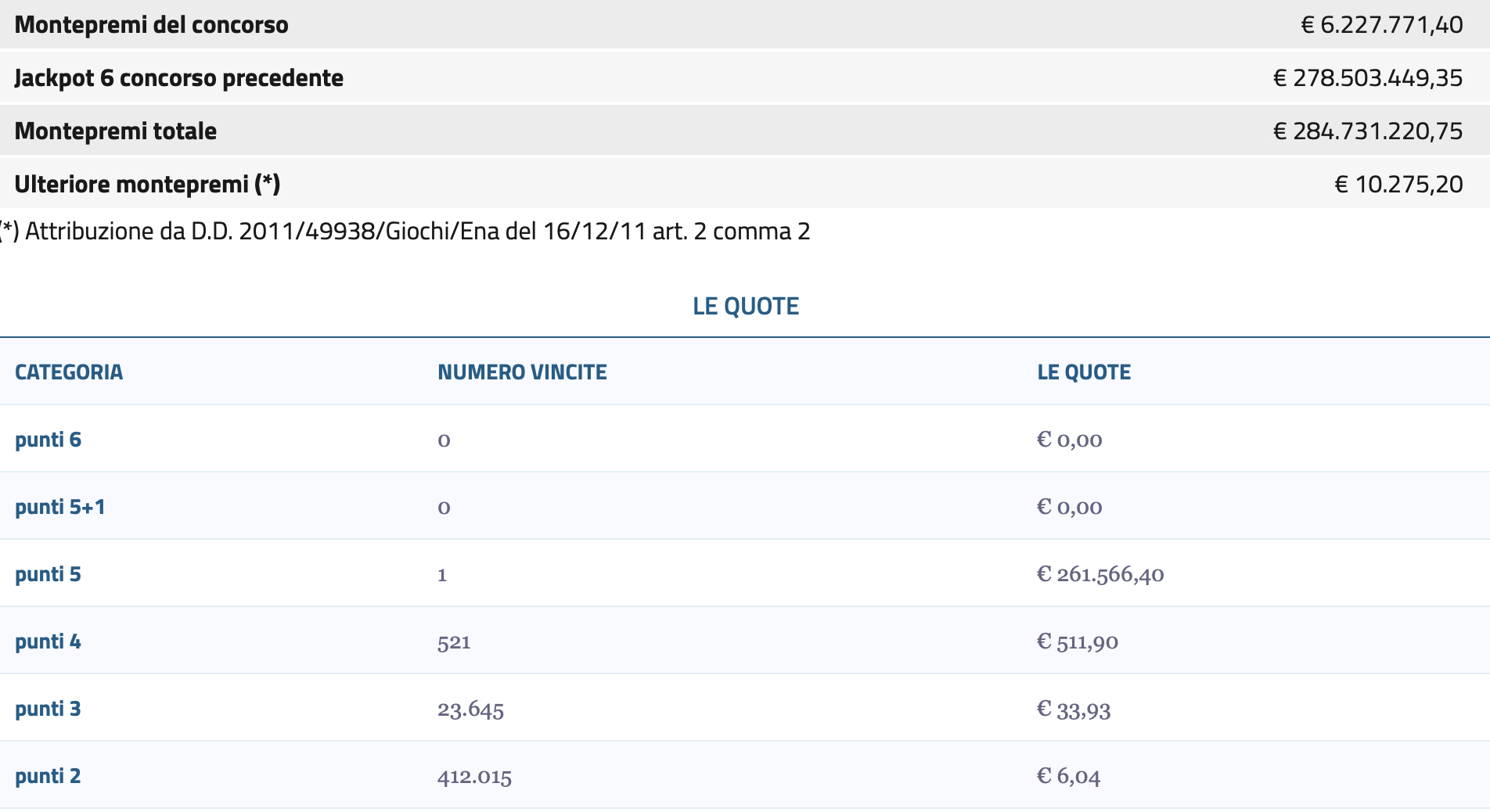Click the wins count 412.015

tap(474, 777)
